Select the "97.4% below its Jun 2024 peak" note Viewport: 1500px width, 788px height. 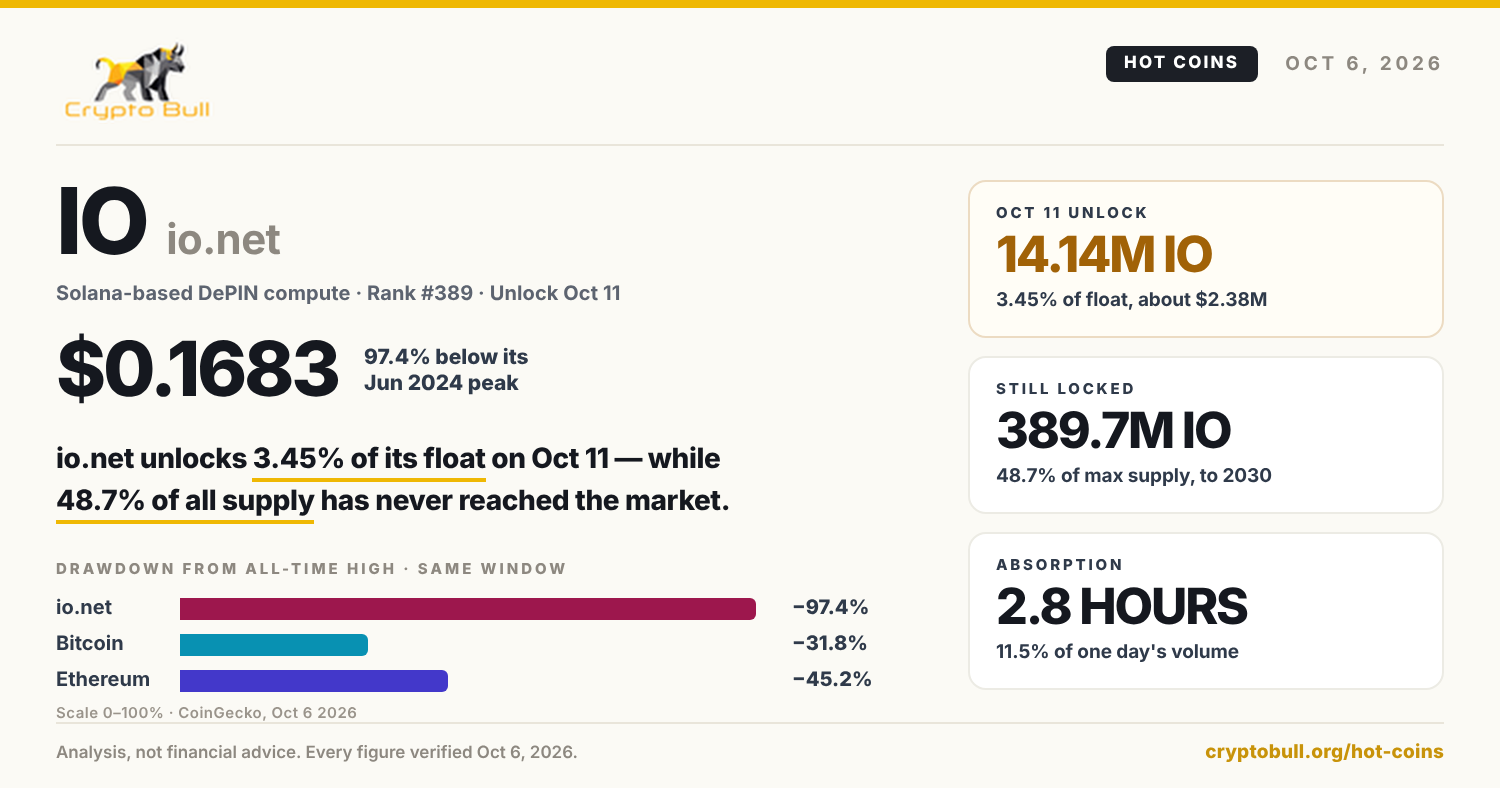(446, 369)
